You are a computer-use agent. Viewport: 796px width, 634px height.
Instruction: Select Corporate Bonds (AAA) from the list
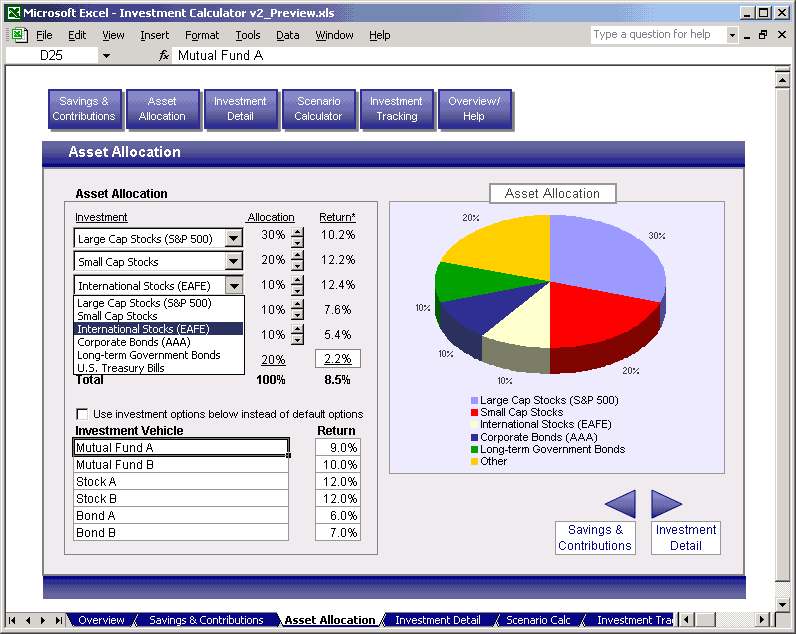click(133, 342)
